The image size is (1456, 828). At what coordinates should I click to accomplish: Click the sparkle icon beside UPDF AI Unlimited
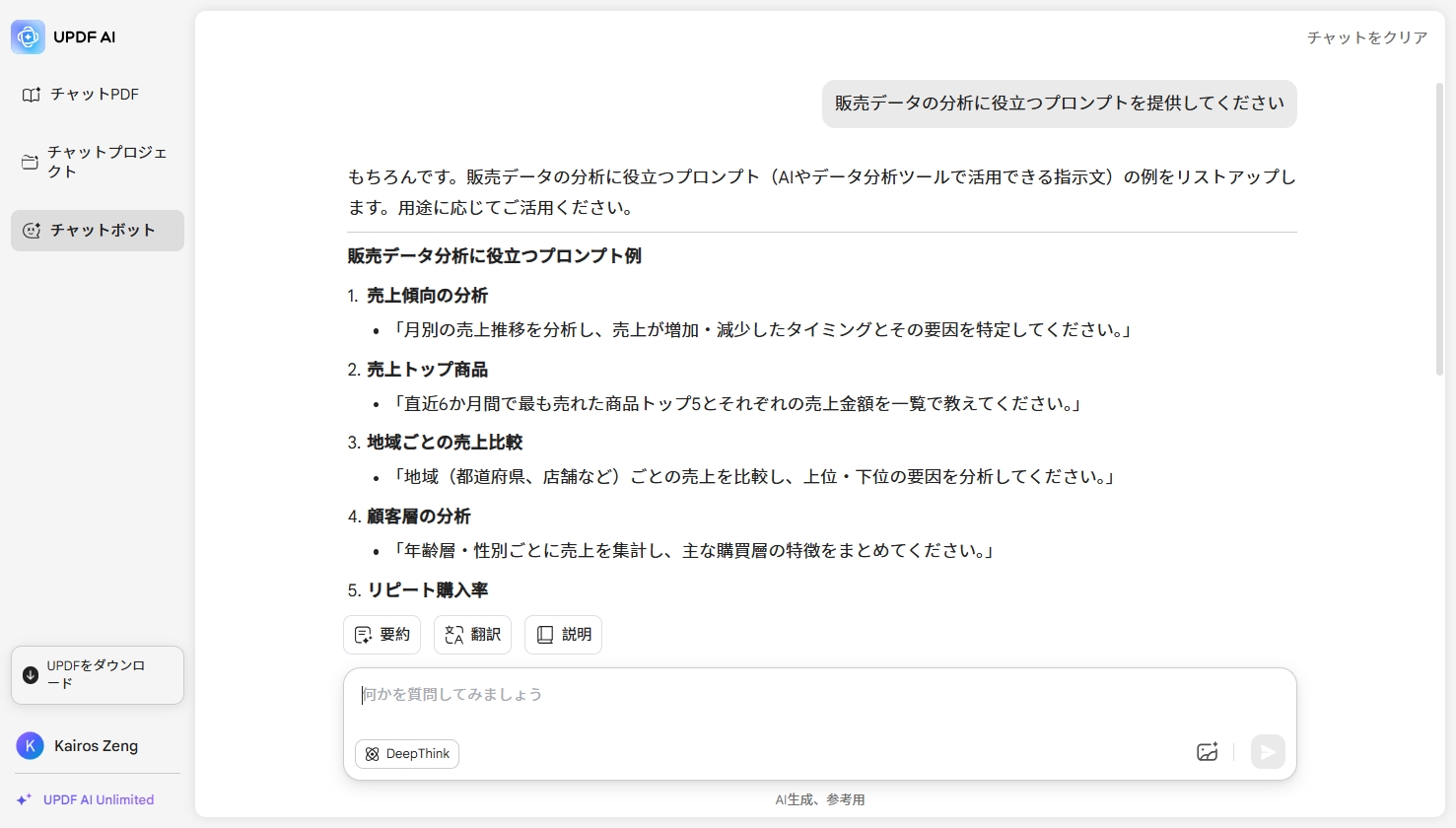coord(24,799)
